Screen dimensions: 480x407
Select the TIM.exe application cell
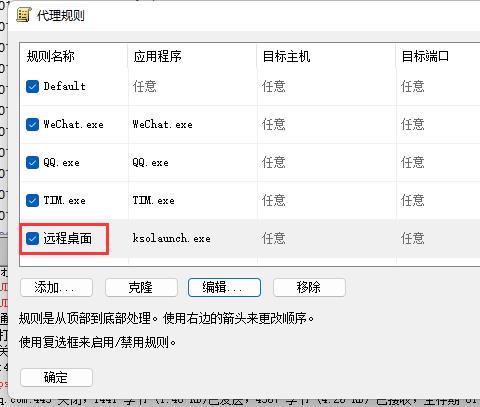point(154,200)
